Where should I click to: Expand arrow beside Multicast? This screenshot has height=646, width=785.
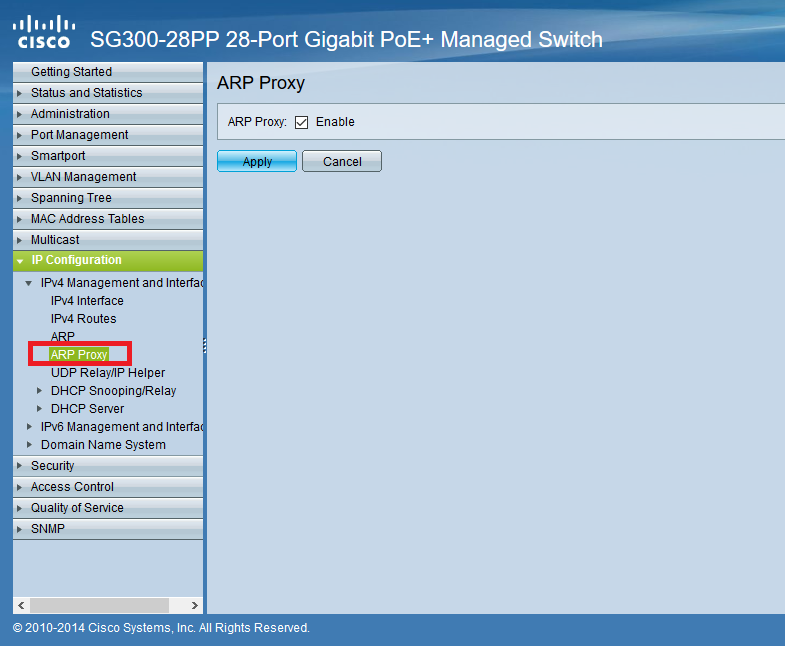pyautogui.click(x=20, y=240)
